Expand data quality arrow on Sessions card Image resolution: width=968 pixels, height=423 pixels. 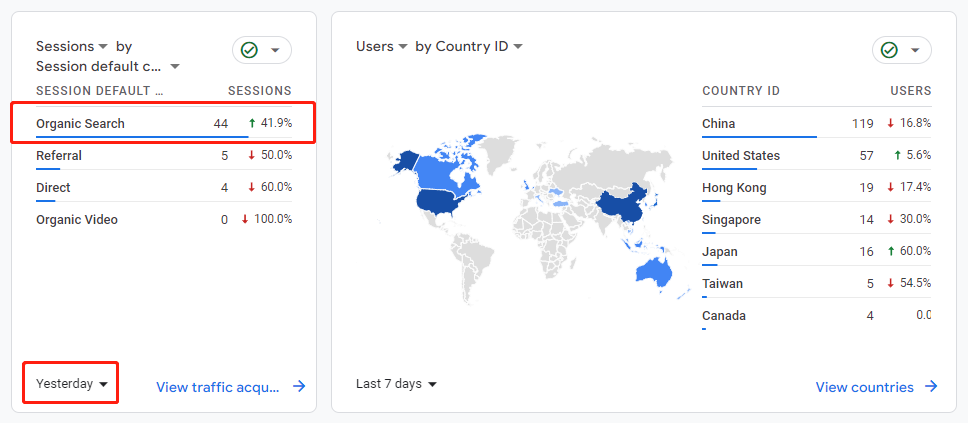[x=275, y=50]
